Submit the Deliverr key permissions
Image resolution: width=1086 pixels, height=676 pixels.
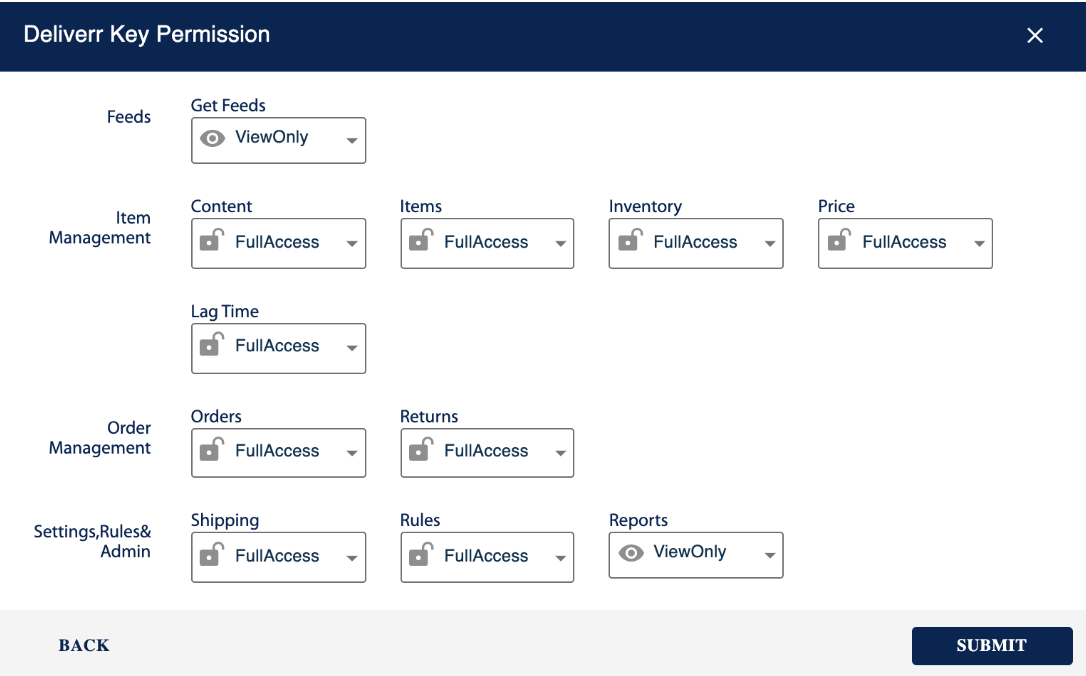tap(992, 646)
